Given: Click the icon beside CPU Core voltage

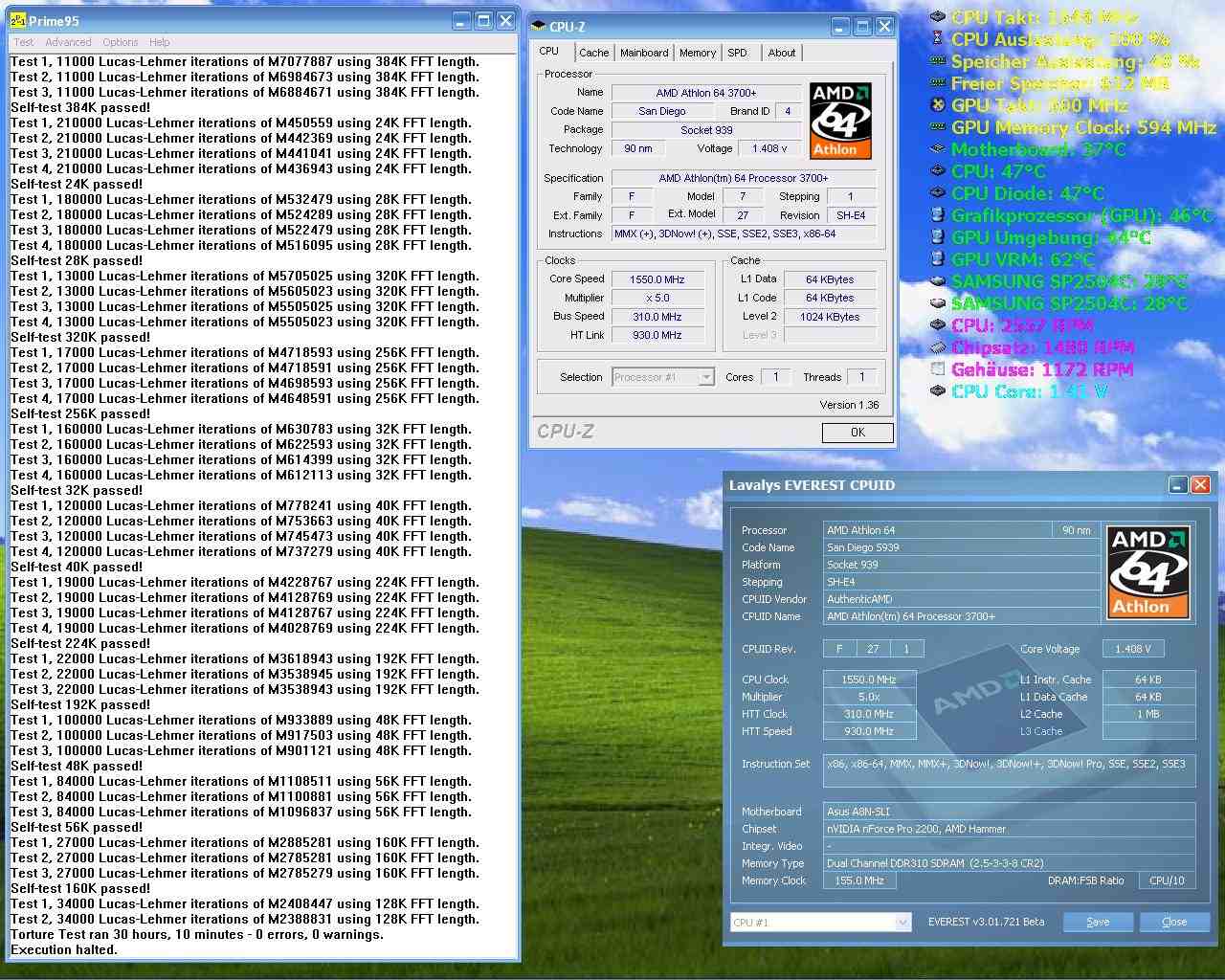Looking at the screenshot, I should [x=938, y=391].
